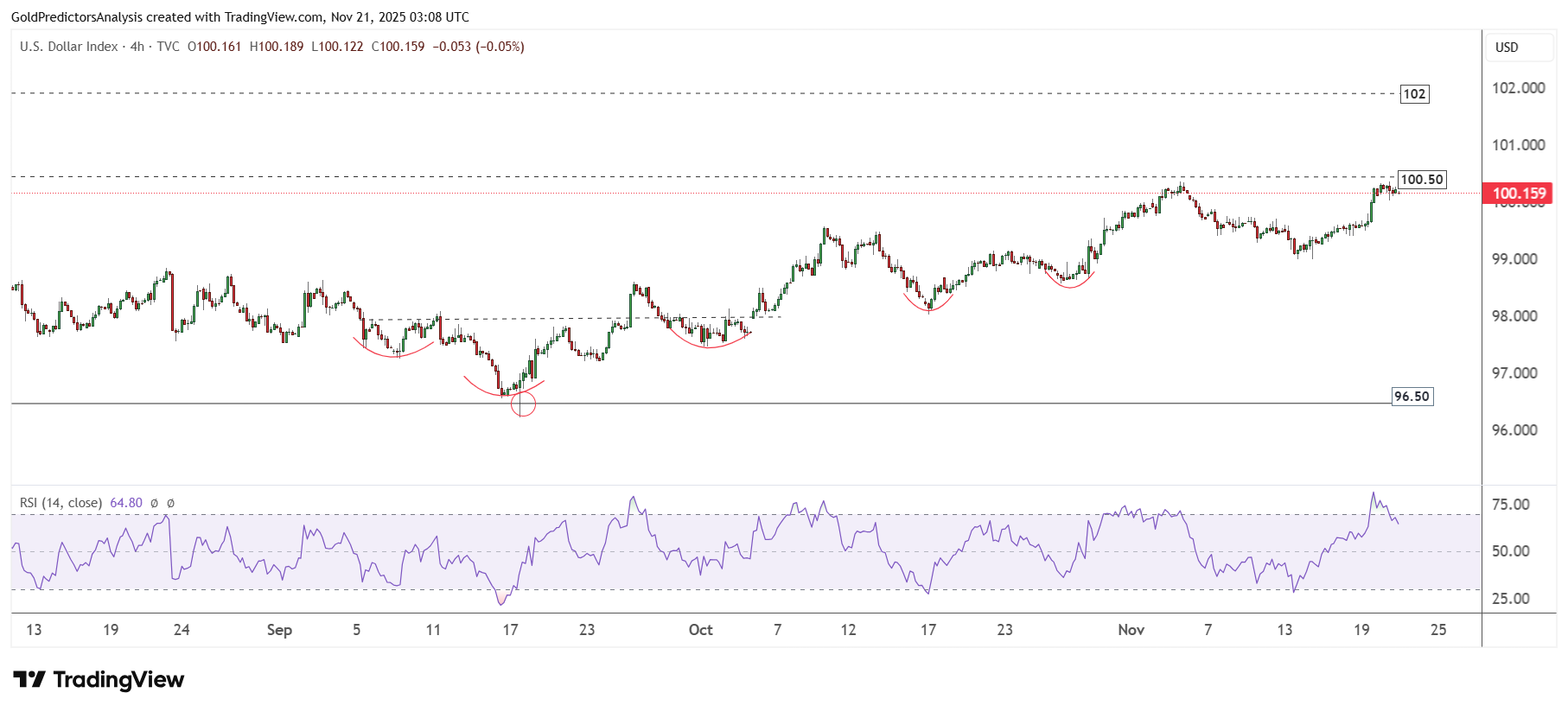Select the 100.50 level label
1568x712 pixels.
click(x=1421, y=180)
